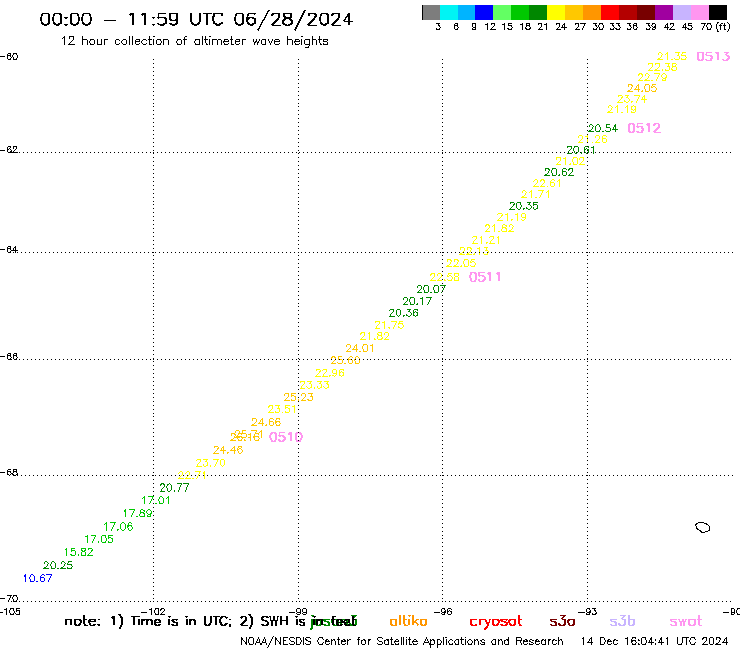Click the wave height value 21.21
Screen dimensions: 740x650
pos(486,240)
